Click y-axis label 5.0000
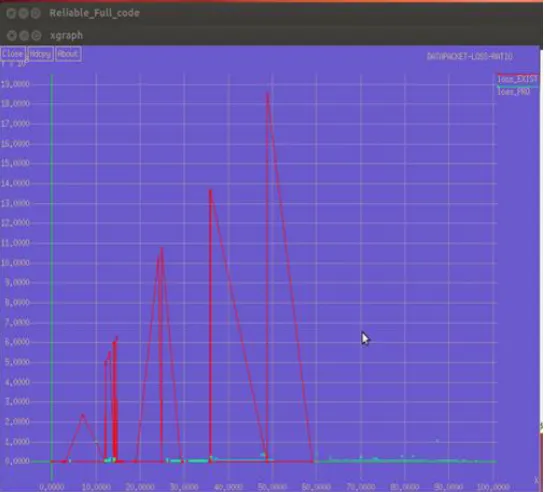545x492 pixels. 17,362
